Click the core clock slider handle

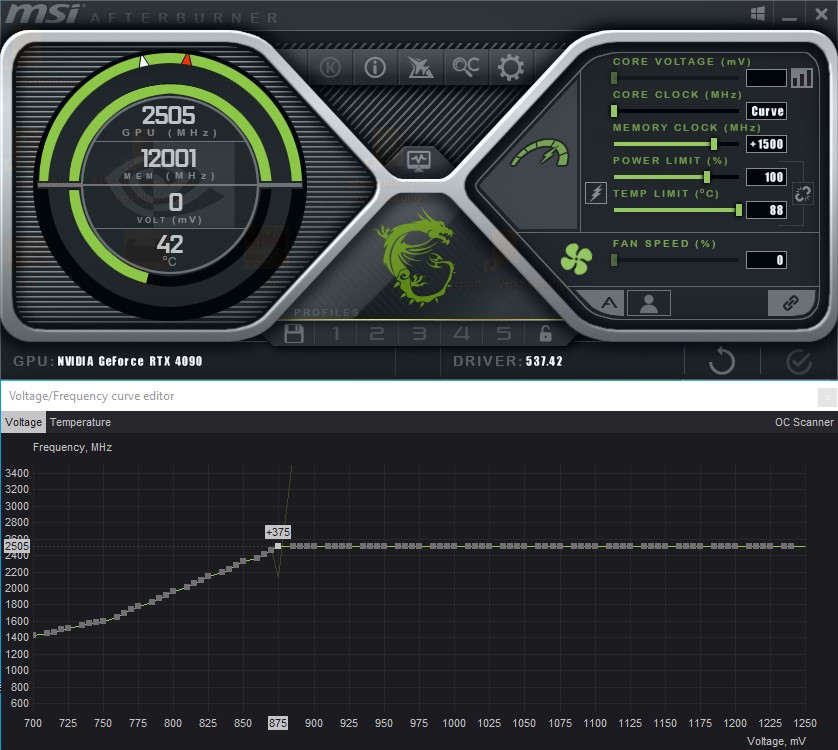[614, 111]
